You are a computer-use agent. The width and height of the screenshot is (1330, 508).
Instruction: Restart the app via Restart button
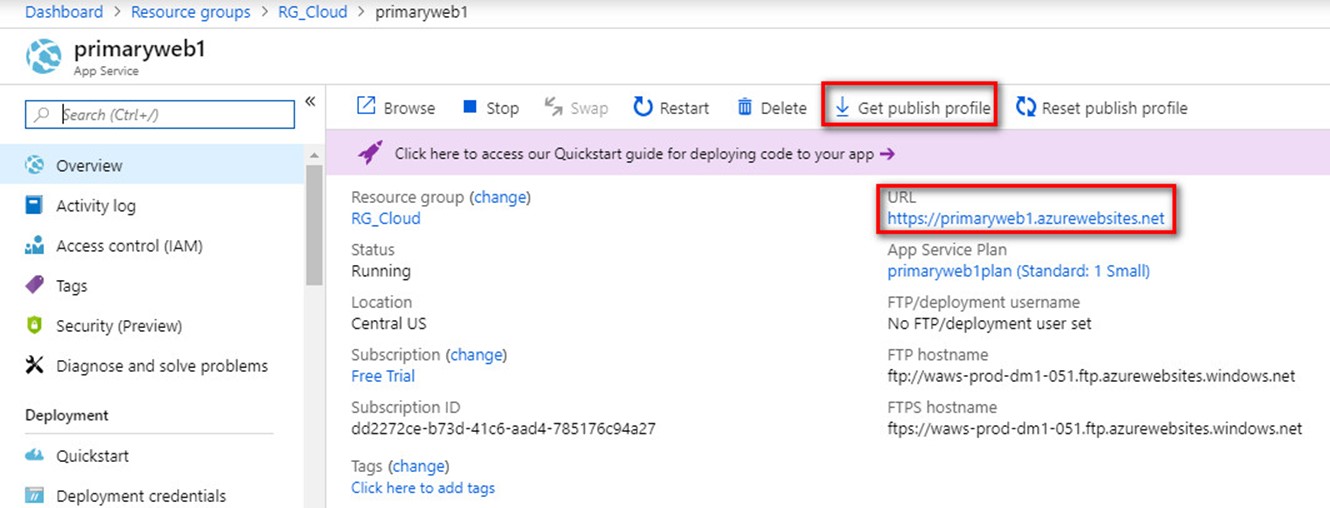[671, 108]
